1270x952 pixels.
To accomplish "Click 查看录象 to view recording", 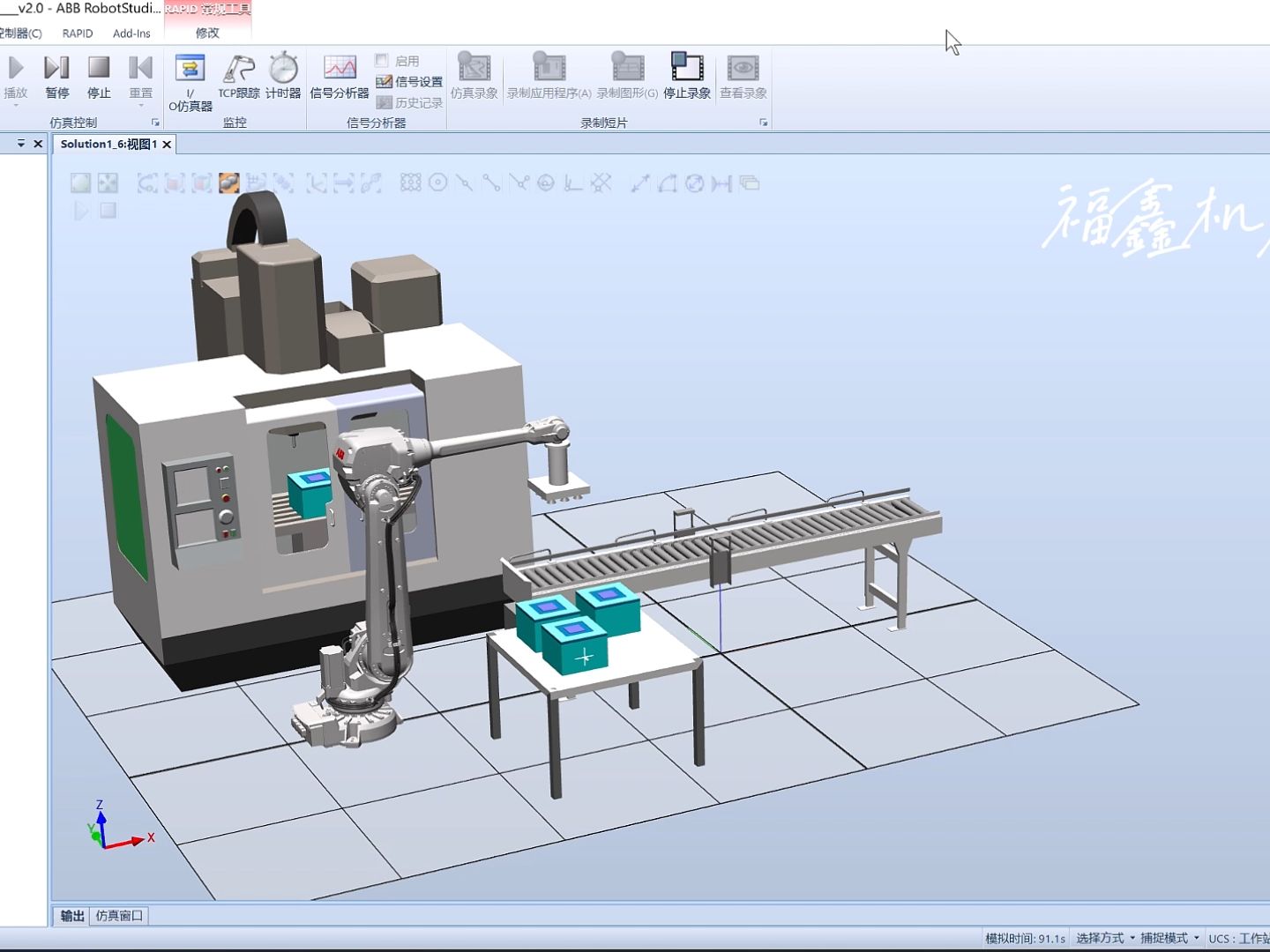I will 743,75.
